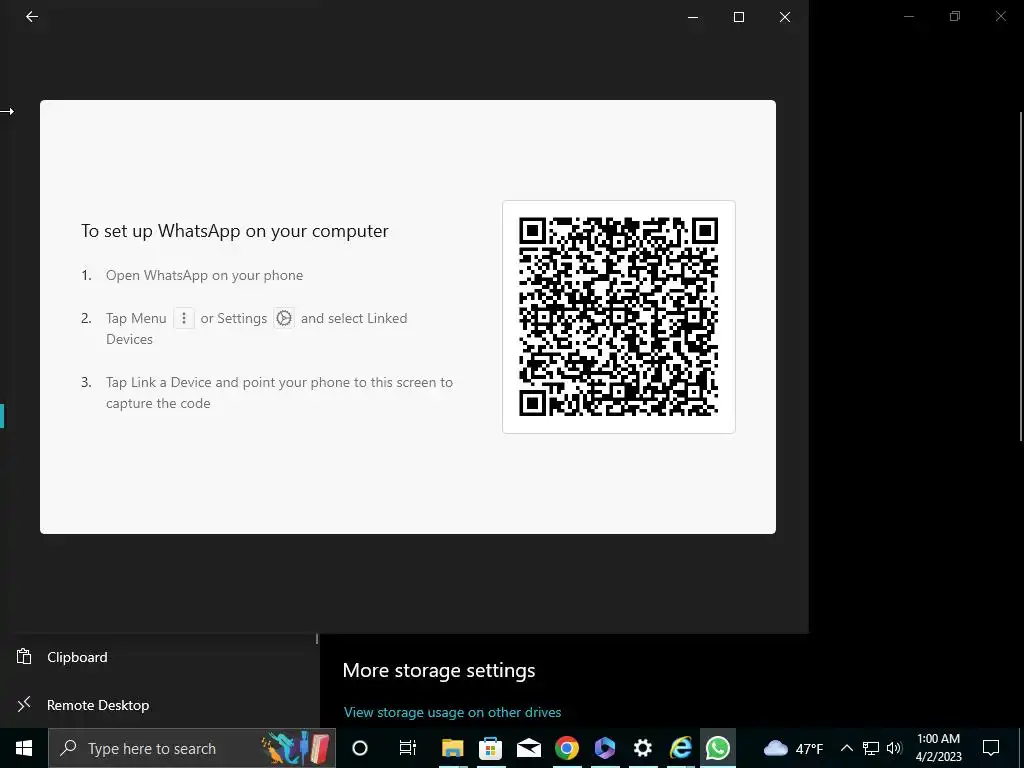Show hidden system tray icons
Screen dimensions: 1024x768
[846, 748]
